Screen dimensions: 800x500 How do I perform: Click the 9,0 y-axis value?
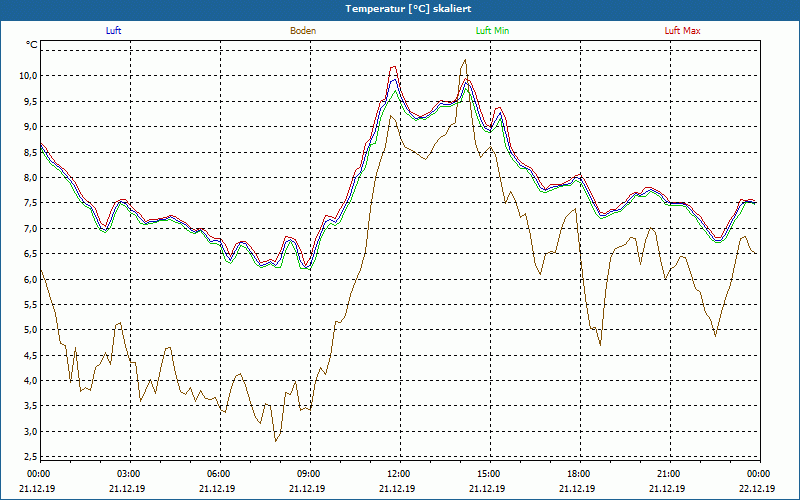tap(30, 127)
